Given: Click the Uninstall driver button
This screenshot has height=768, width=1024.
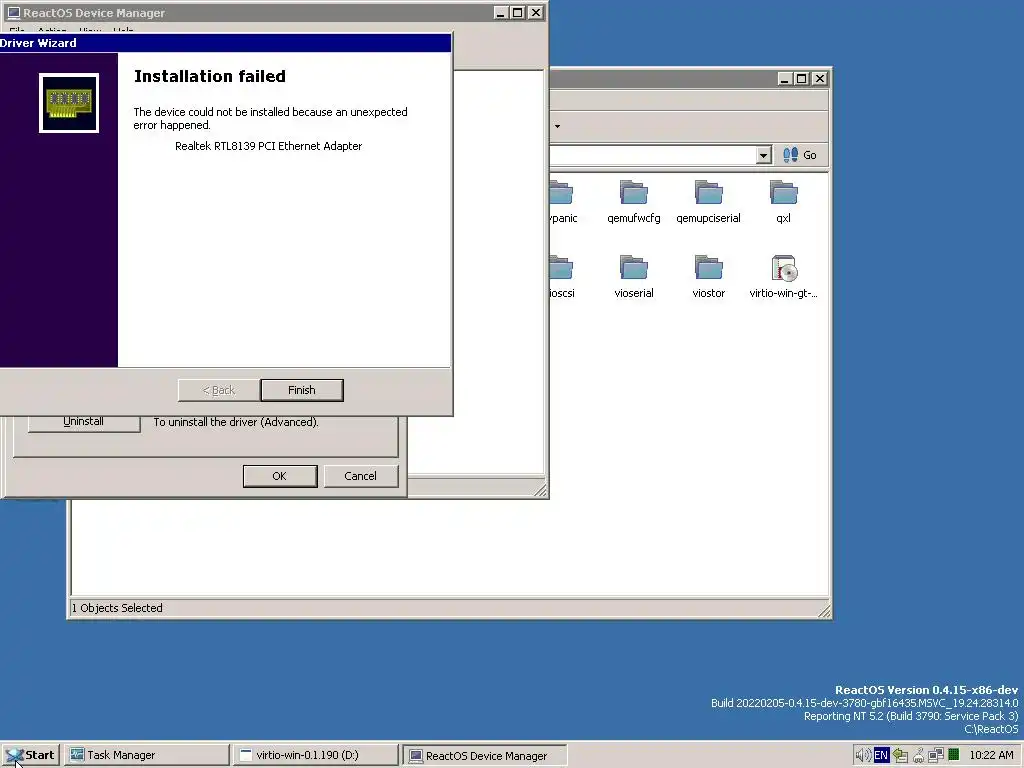Looking at the screenshot, I should tap(84, 422).
